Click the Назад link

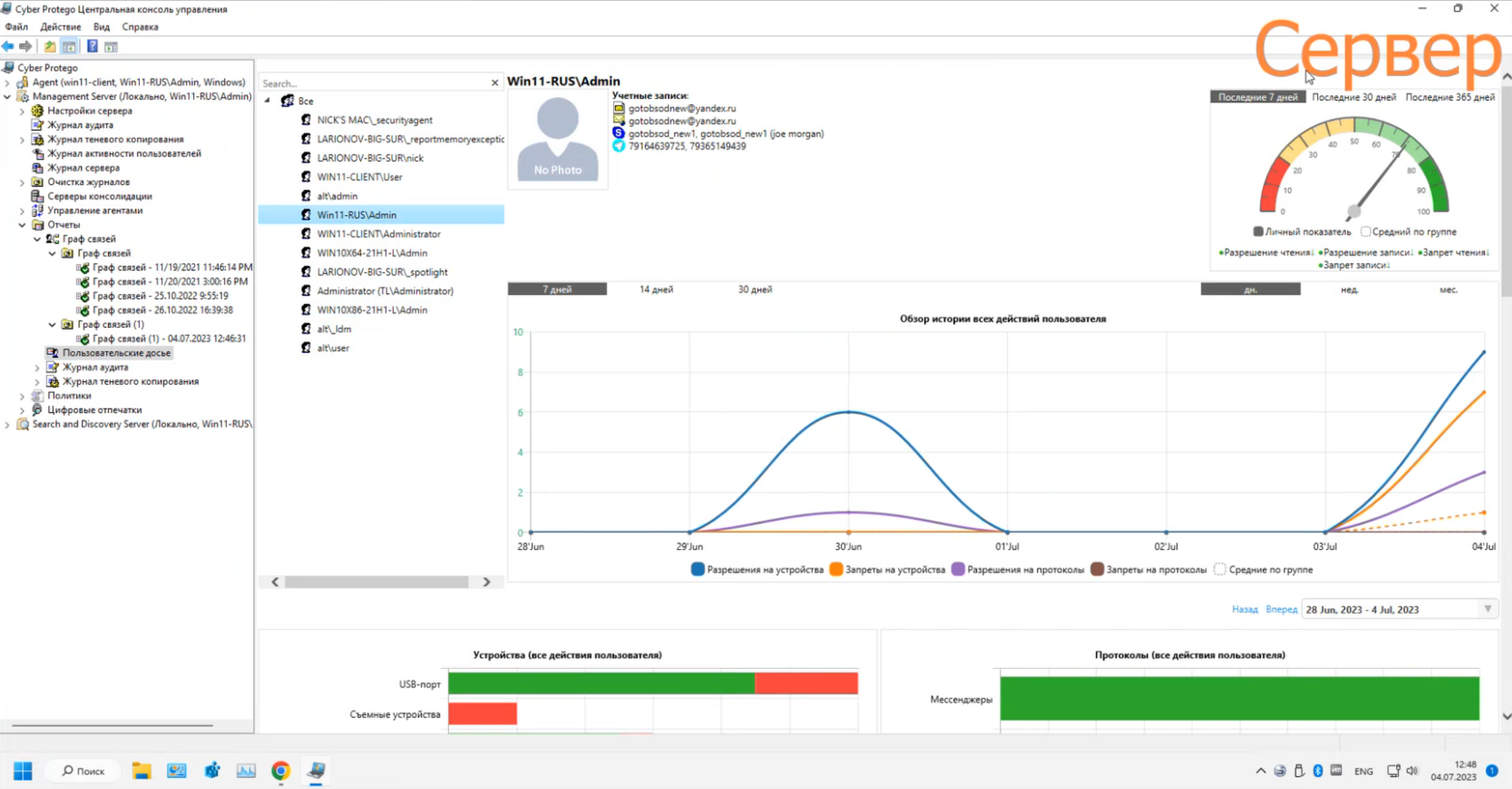point(1244,609)
